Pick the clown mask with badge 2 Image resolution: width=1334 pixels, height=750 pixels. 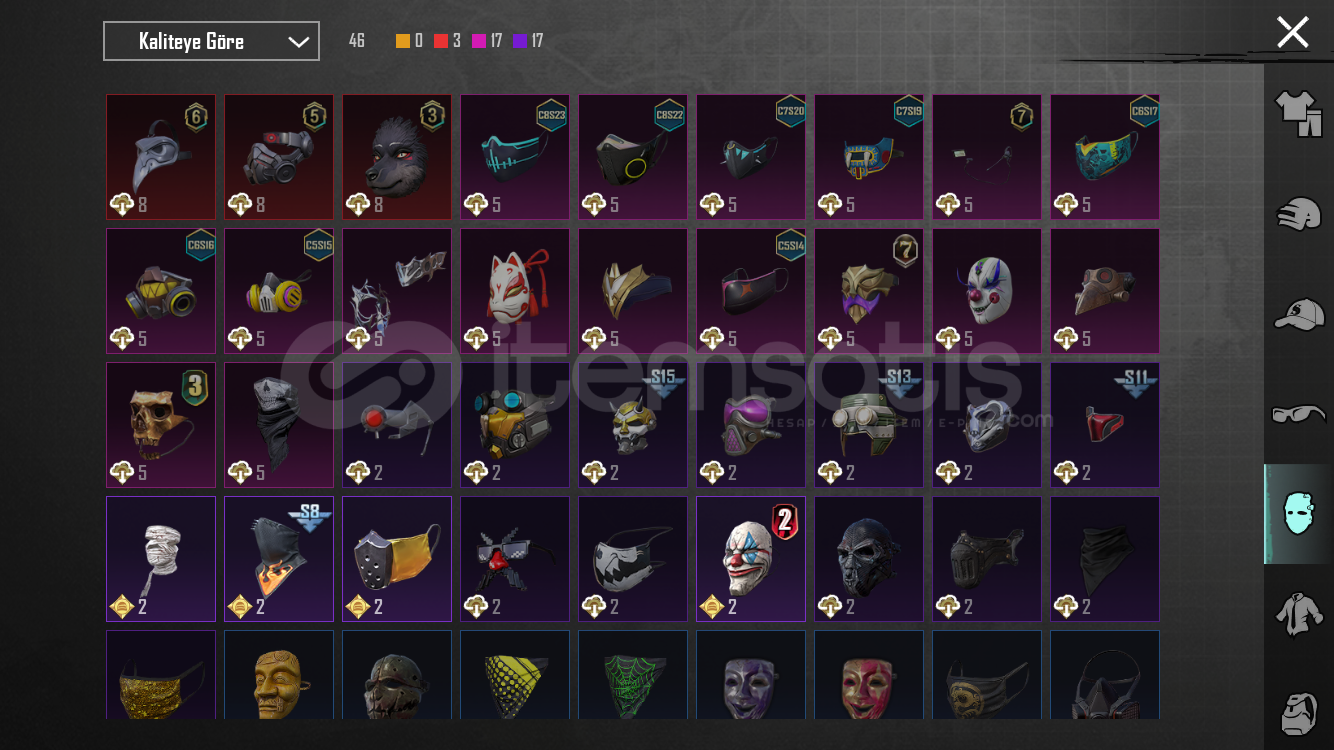coord(751,559)
